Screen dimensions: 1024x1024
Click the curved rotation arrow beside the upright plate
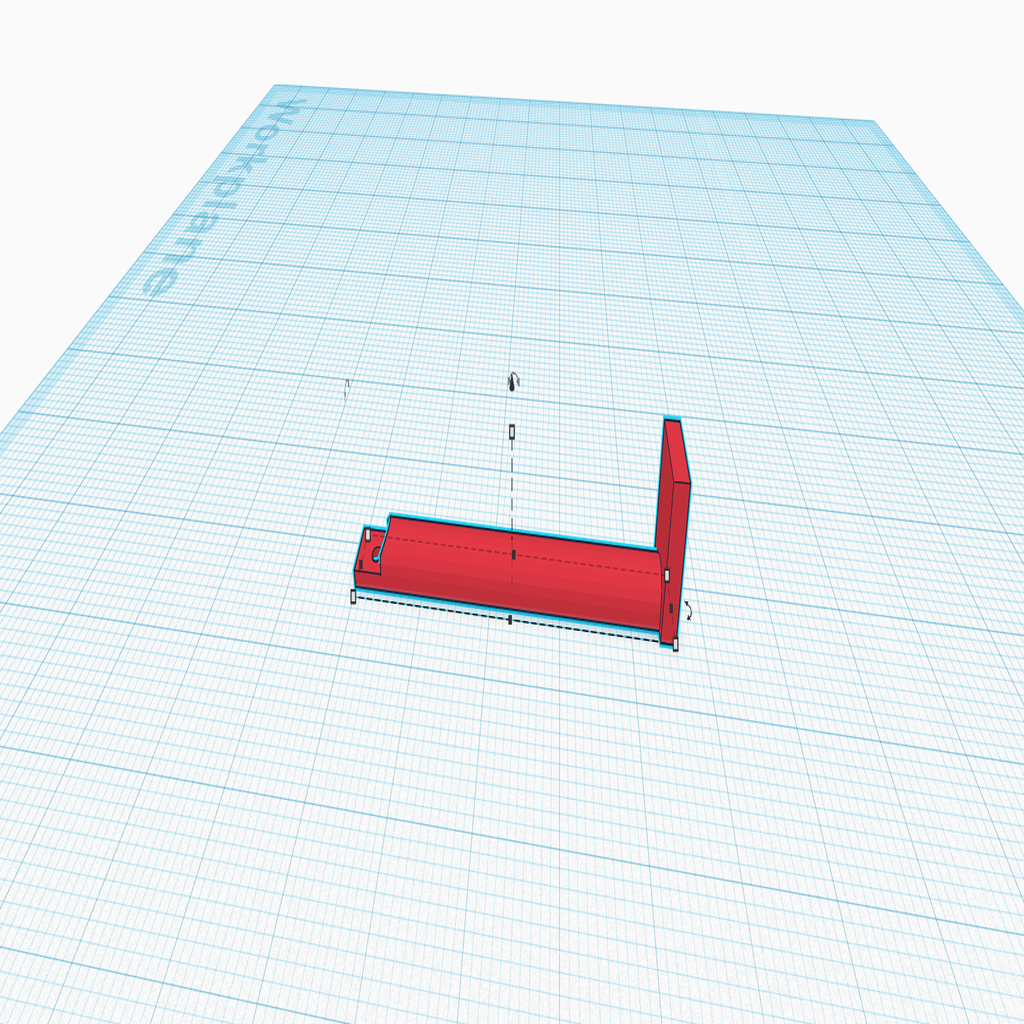[x=688, y=610]
